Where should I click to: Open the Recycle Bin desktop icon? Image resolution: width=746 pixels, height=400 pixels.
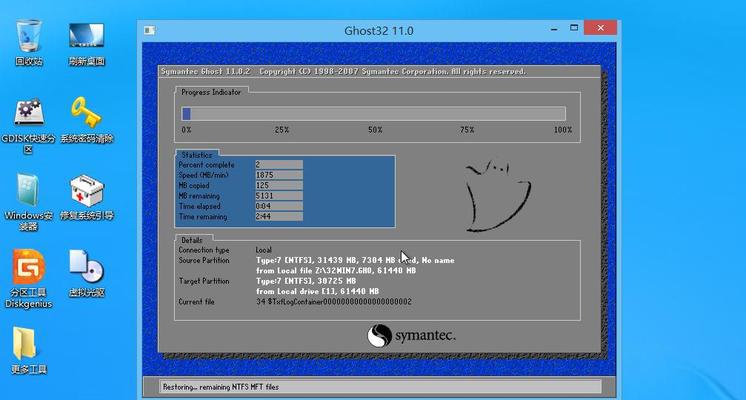pyautogui.click(x=29, y=42)
